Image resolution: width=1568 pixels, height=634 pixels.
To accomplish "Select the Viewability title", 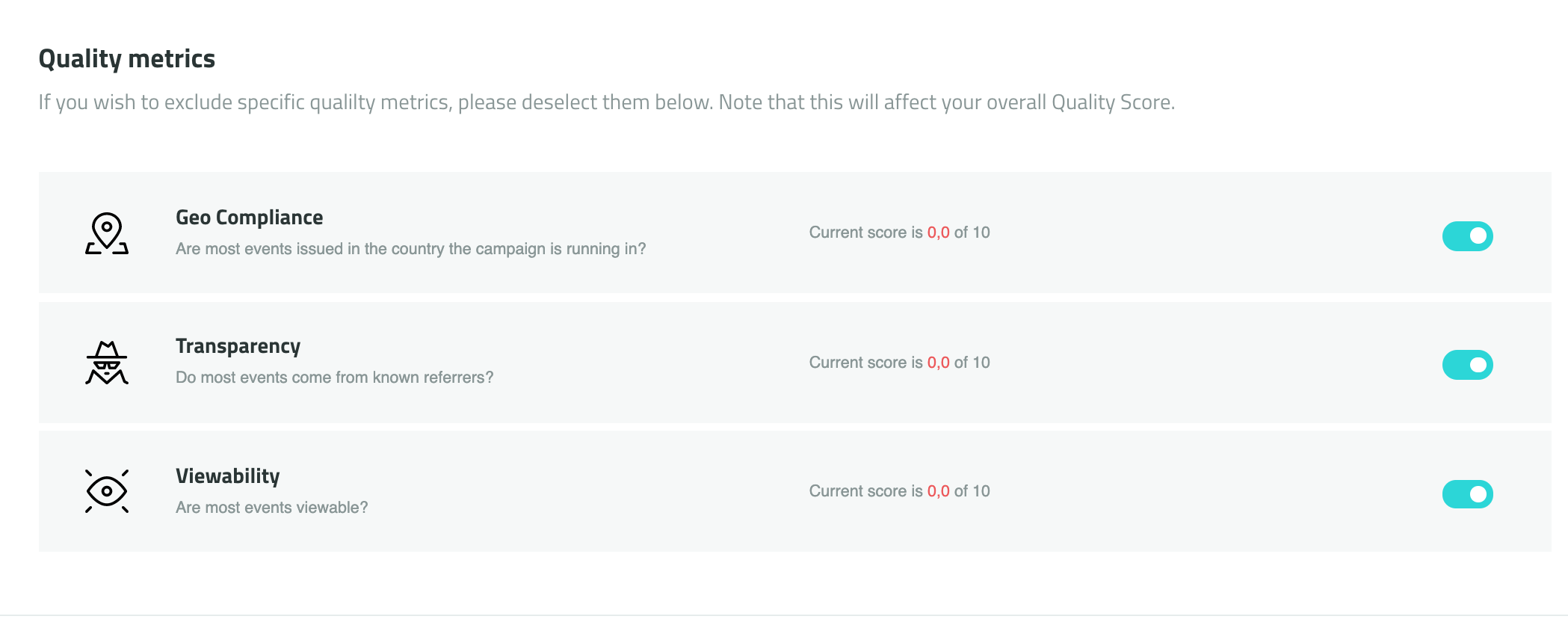I will coord(228,476).
